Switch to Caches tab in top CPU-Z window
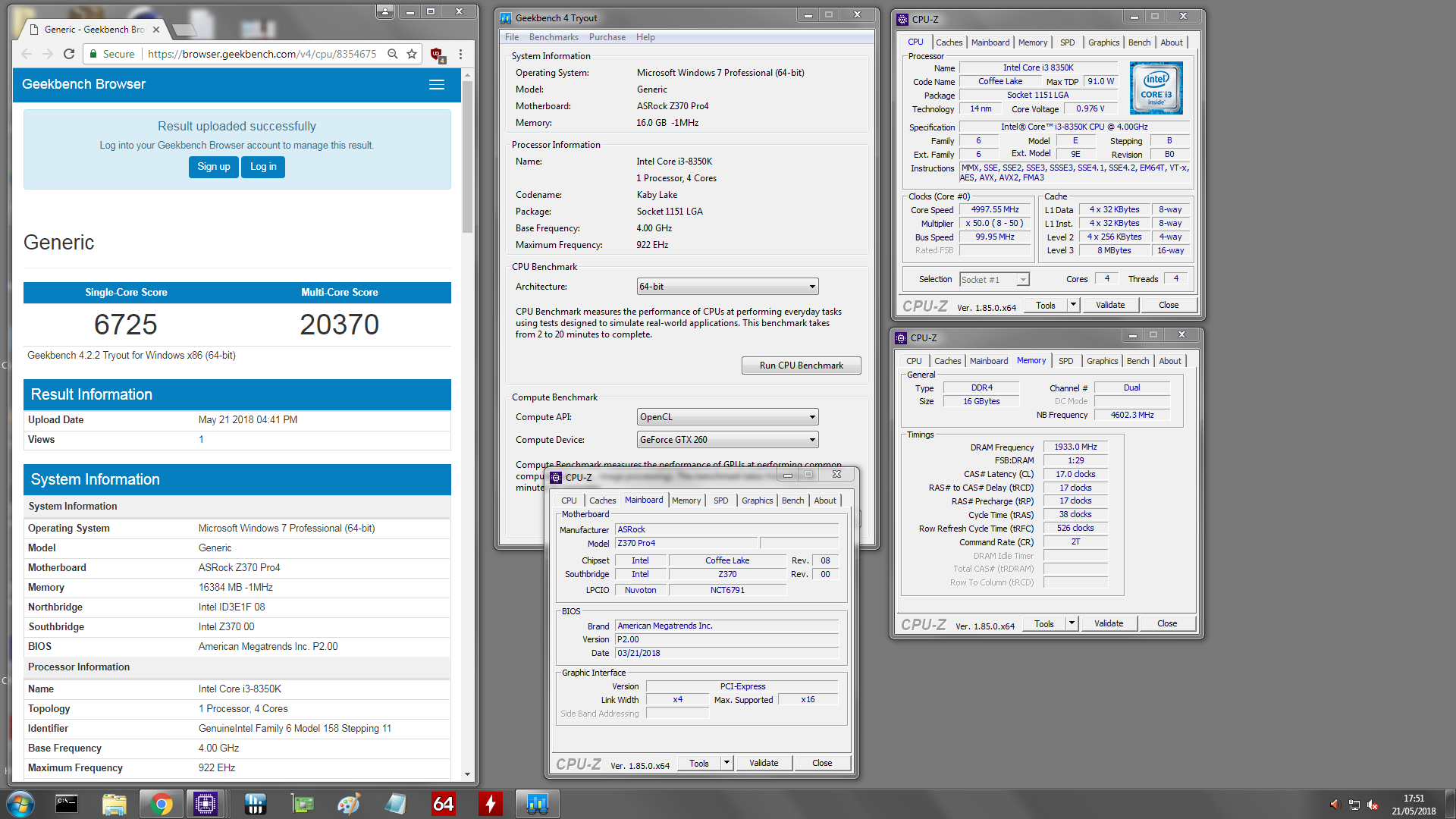The height and width of the screenshot is (819, 1456). pyautogui.click(x=949, y=42)
